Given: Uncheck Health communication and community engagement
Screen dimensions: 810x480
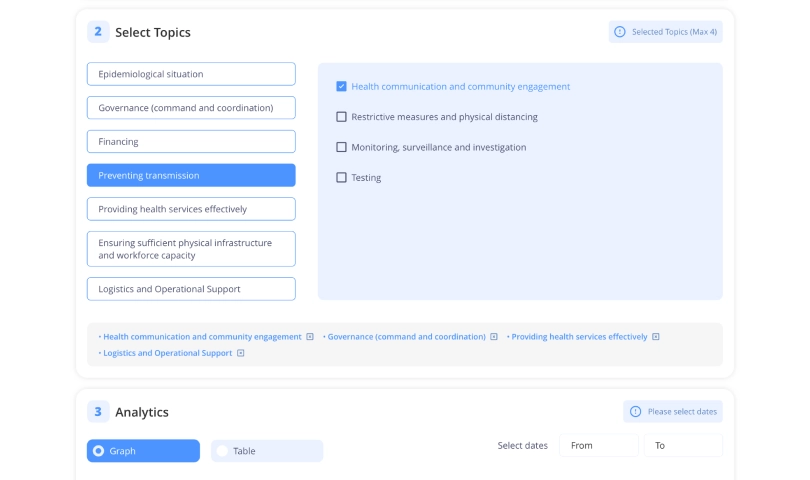Looking at the screenshot, I should point(342,87).
